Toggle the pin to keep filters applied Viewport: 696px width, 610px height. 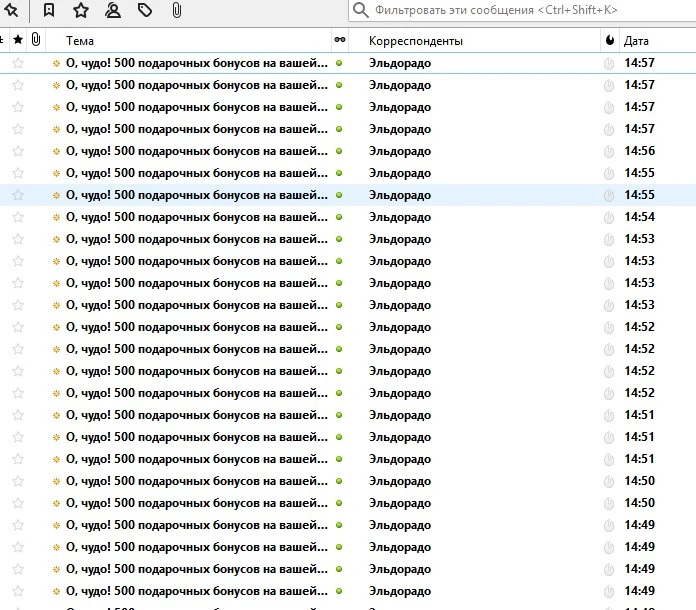coord(11,10)
